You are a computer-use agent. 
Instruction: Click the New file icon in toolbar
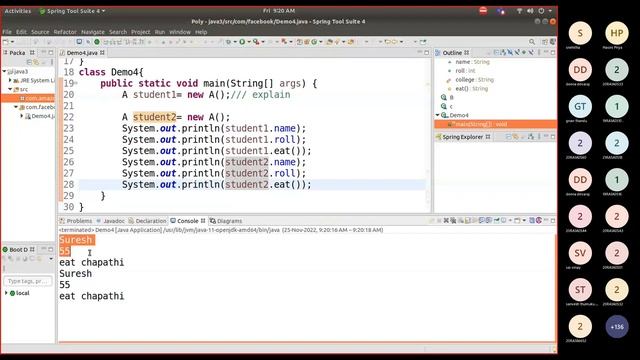click(6, 42)
